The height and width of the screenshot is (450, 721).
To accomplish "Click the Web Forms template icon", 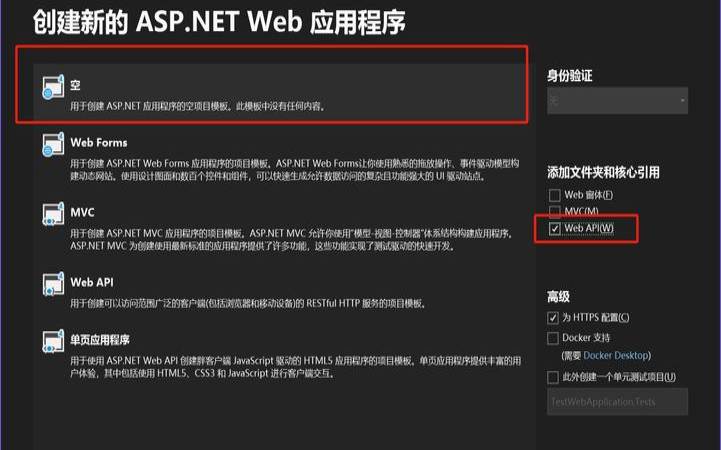I will coord(53,145).
